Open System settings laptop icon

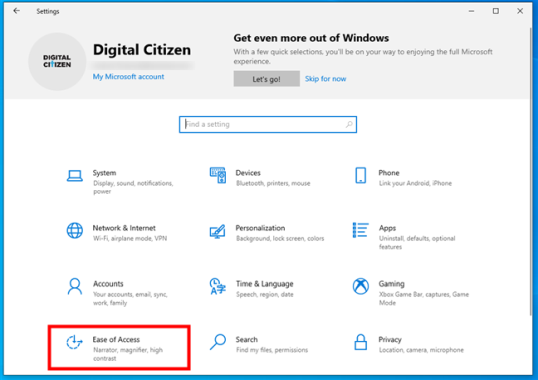[74, 176]
